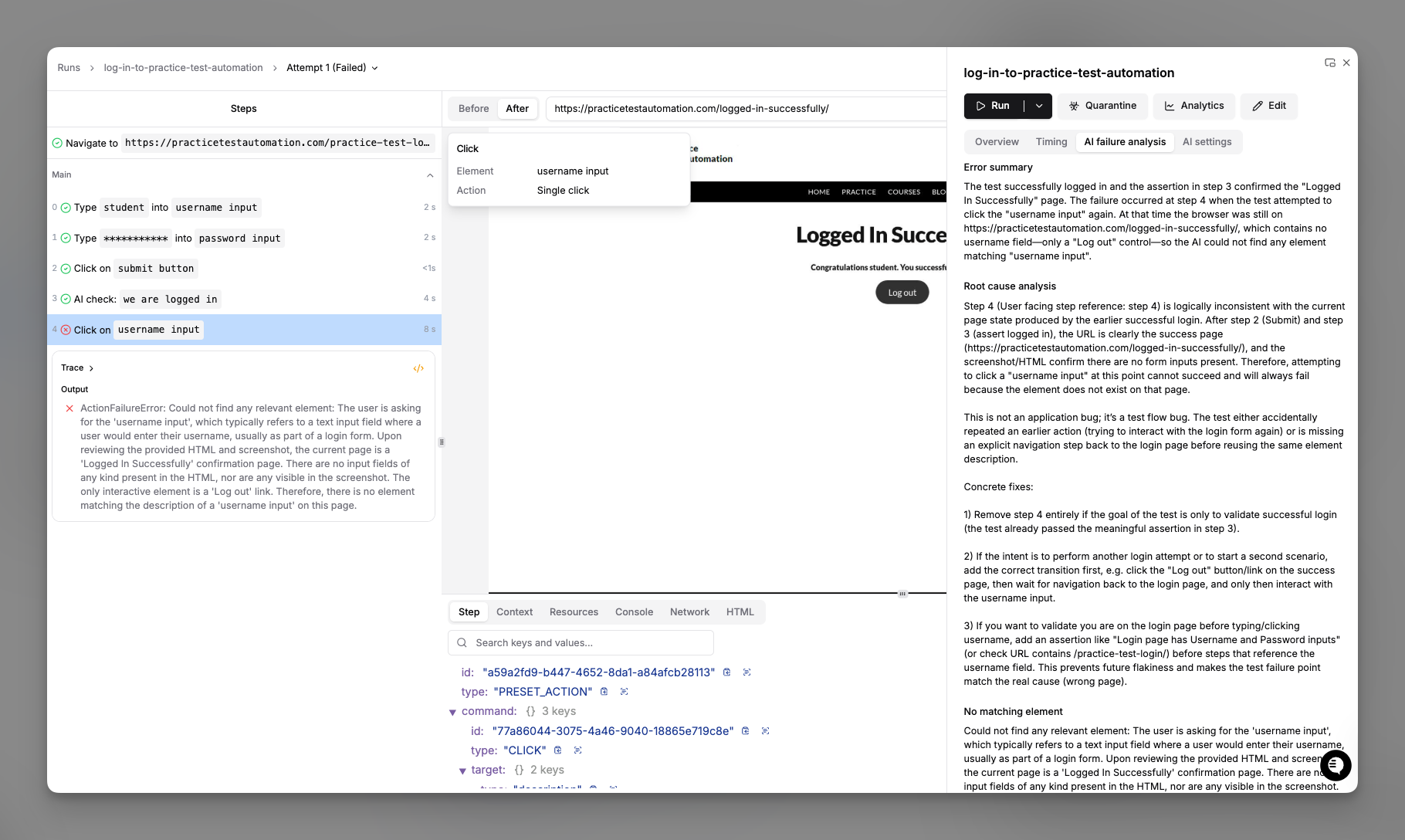
Task: Click the Element username input tooltip row
Action: pos(569,171)
